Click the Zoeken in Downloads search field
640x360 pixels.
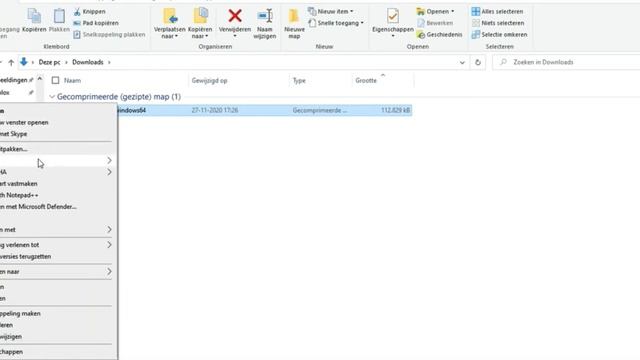tap(567, 62)
